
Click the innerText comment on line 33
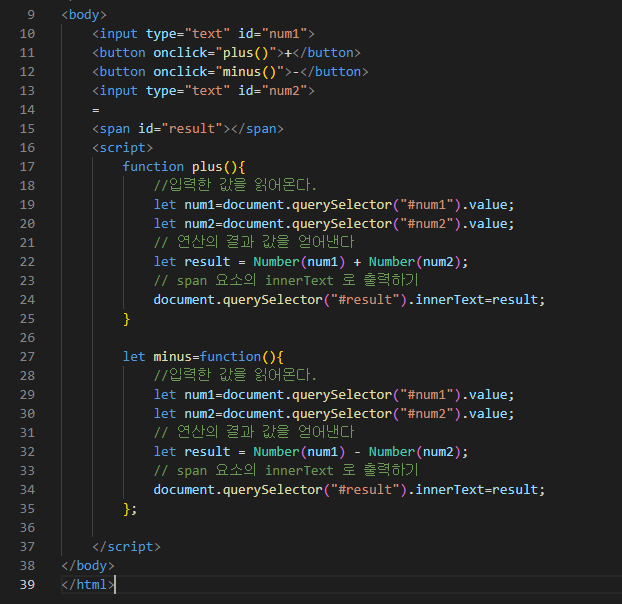286,470
